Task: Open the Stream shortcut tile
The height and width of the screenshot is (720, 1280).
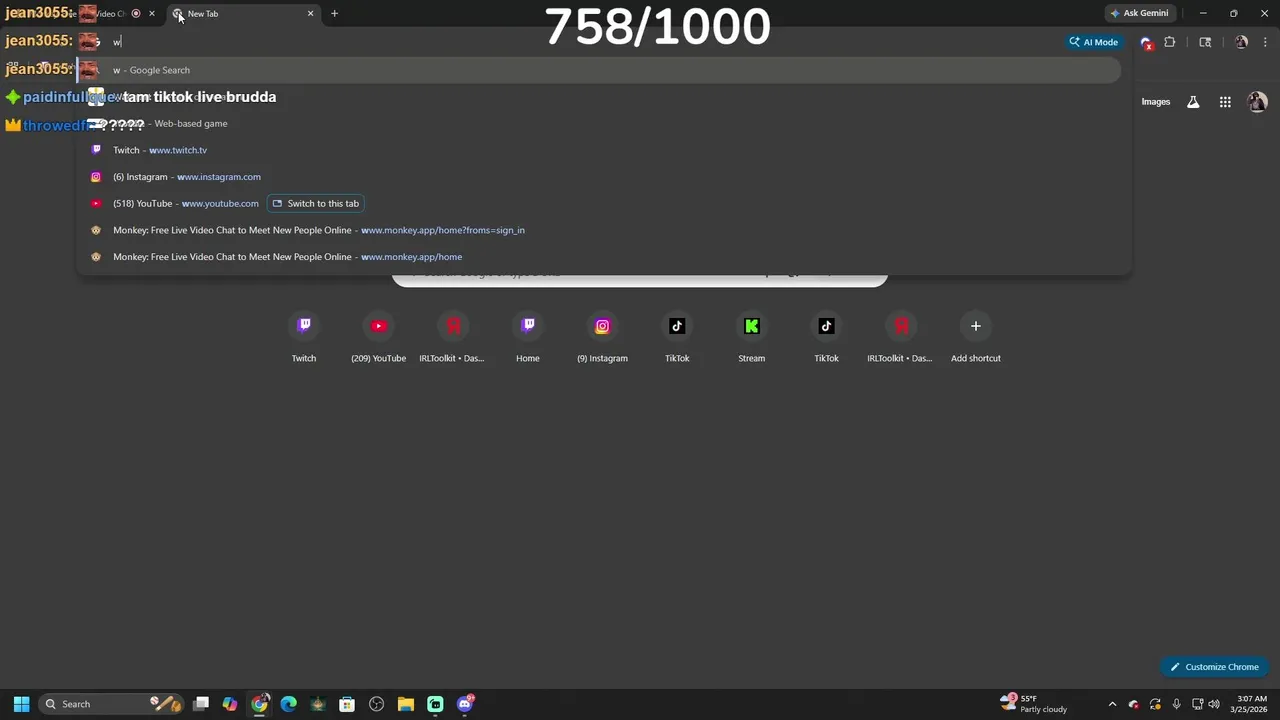Action: click(x=752, y=338)
